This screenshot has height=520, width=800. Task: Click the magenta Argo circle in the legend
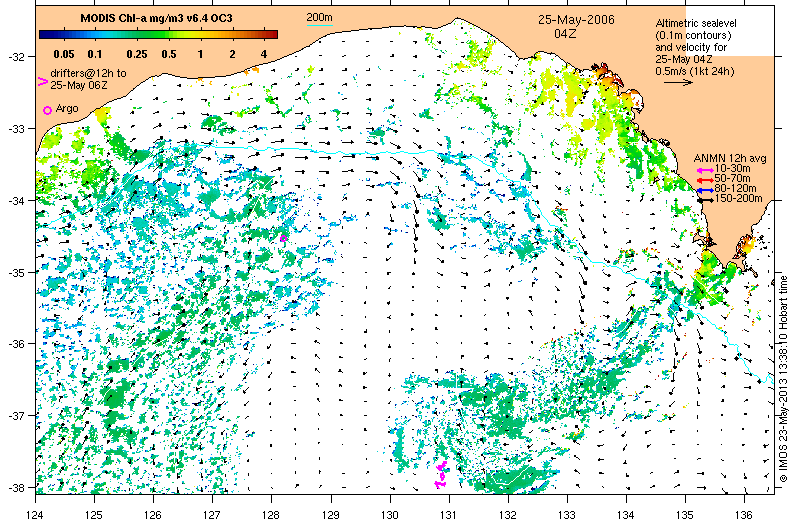click(x=47, y=110)
